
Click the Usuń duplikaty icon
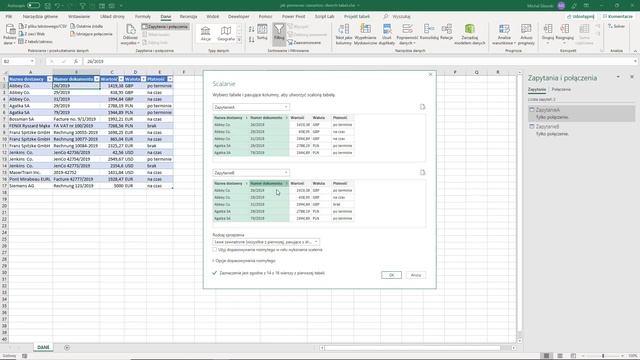pyautogui.click(x=387, y=34)
